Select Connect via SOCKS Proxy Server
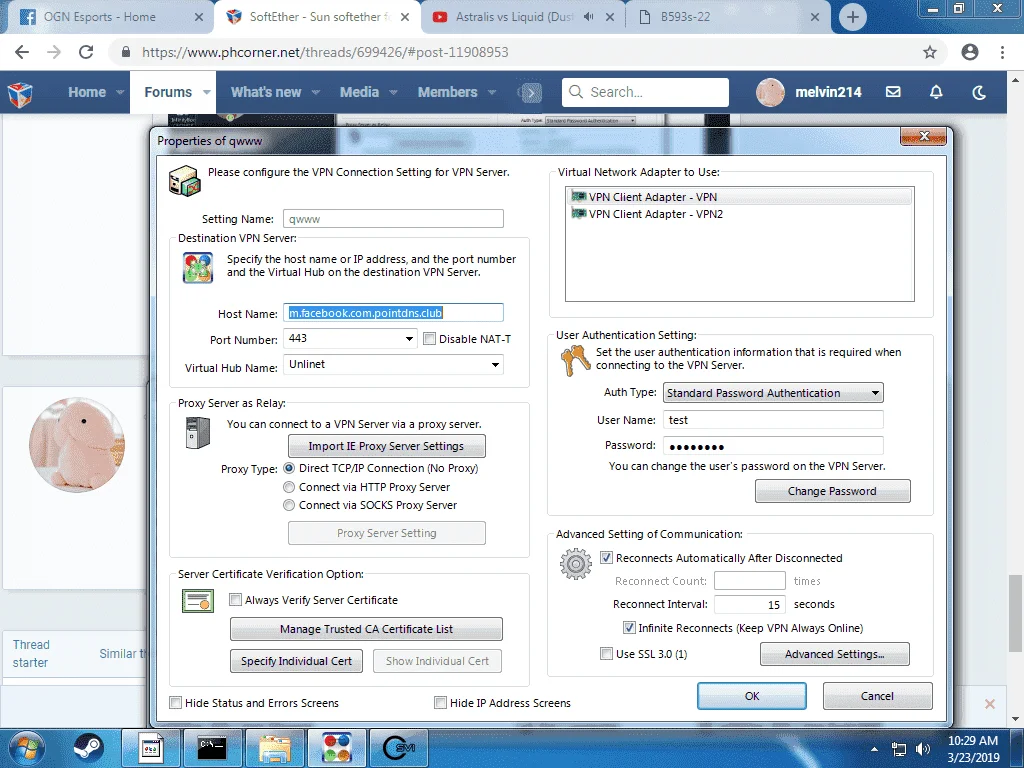Screen dimensions: 1024x768 click(289, 505)
